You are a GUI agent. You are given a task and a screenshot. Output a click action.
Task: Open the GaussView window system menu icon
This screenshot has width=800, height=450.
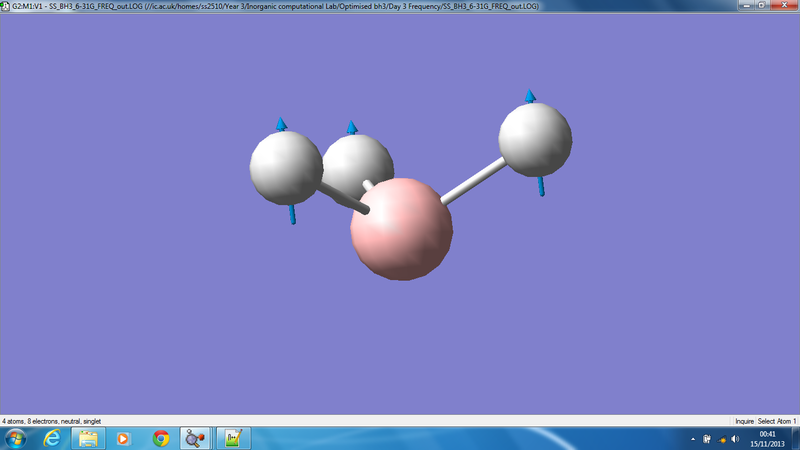(x=6, y=6)
